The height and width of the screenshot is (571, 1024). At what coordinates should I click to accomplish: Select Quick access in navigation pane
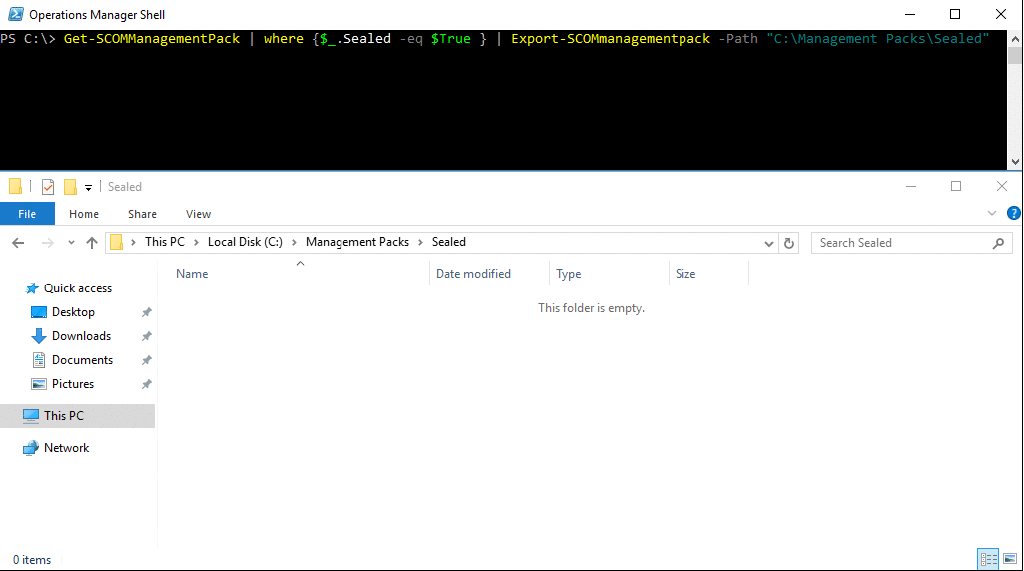78,288
